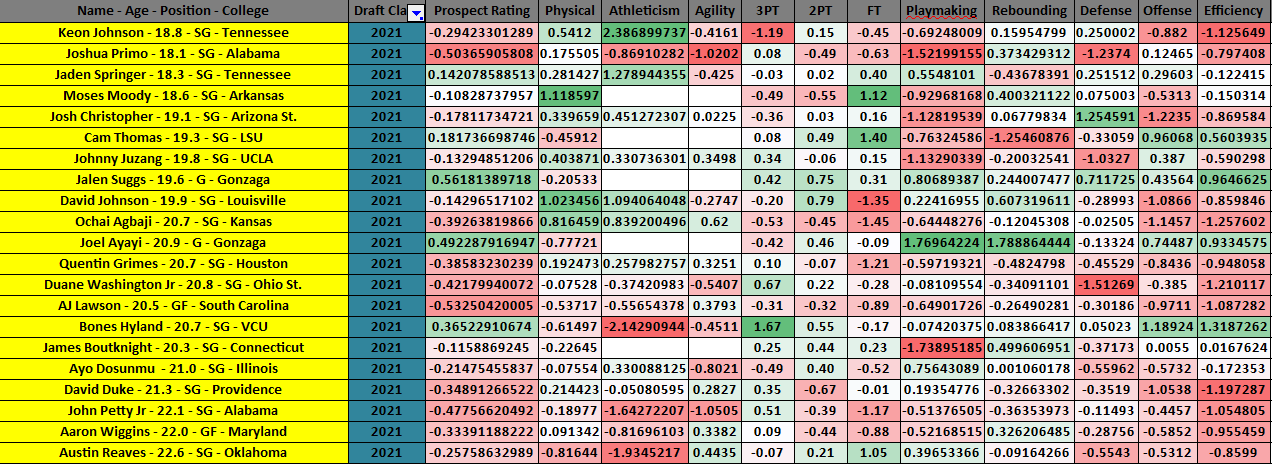Select the Name - Age - Position - College header
The width and height of the screenshot is (1272, 464).
point(176,11)
